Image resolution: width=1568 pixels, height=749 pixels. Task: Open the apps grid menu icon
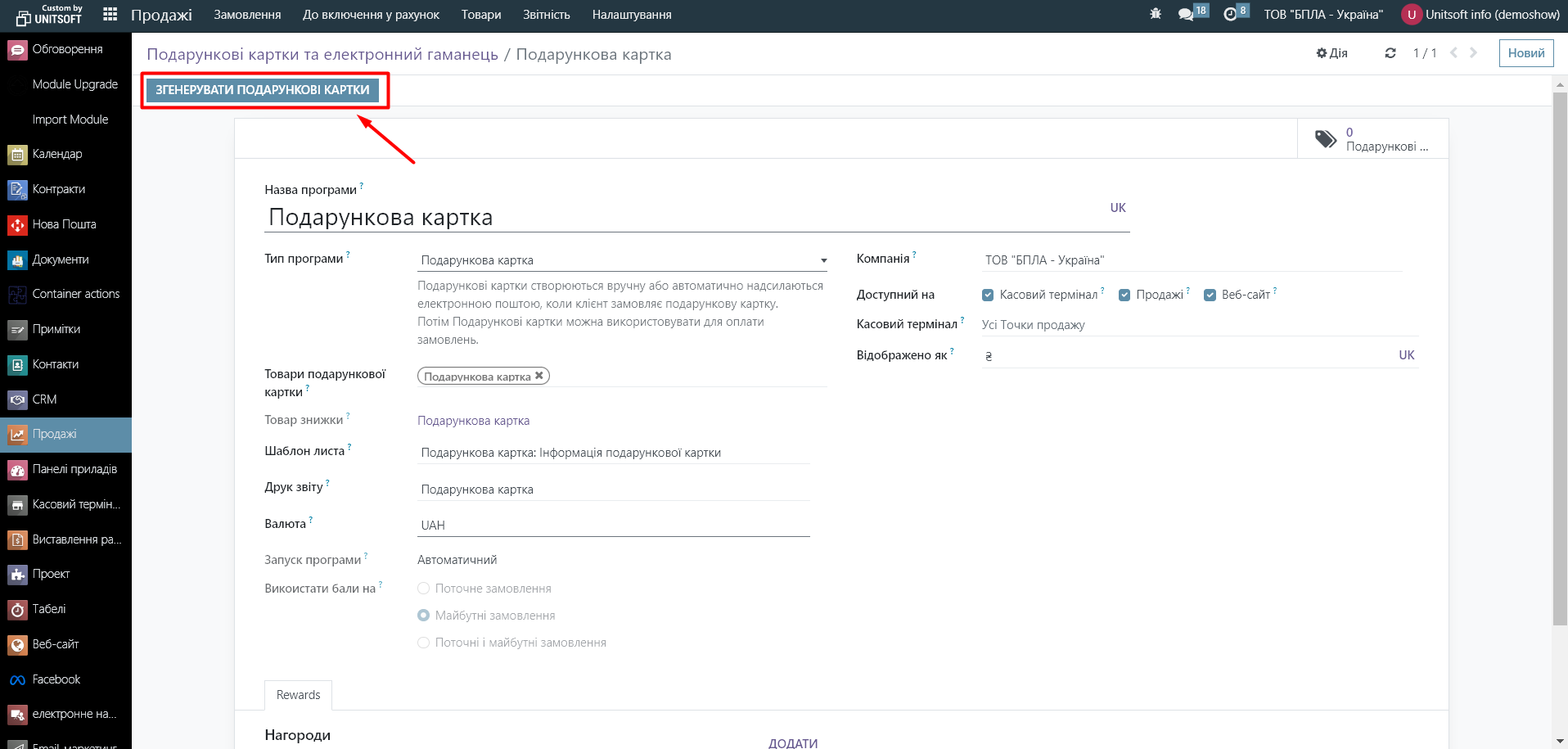click(x=110, y=14)
